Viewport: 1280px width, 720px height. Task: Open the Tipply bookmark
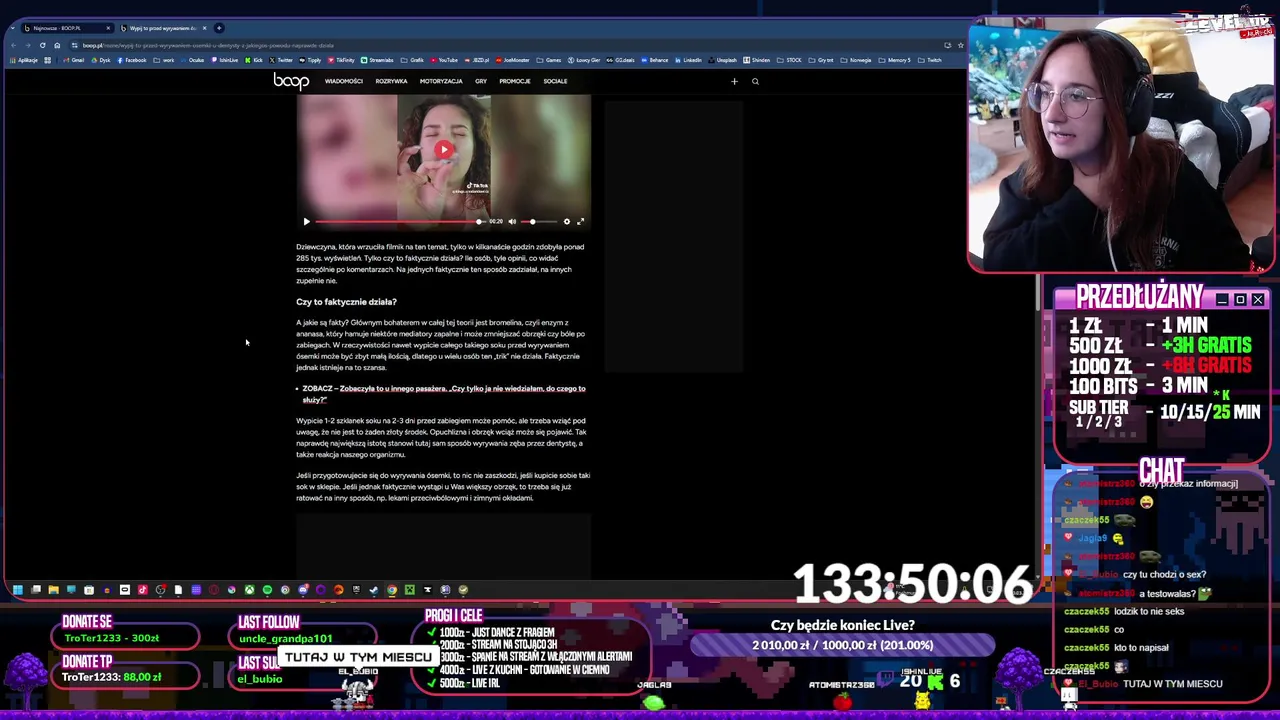pyautogui.click(x=310, y=60)
